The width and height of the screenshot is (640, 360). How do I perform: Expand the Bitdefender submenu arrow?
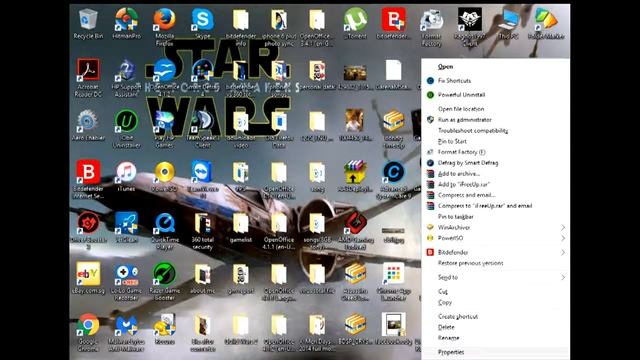point(563,252)
